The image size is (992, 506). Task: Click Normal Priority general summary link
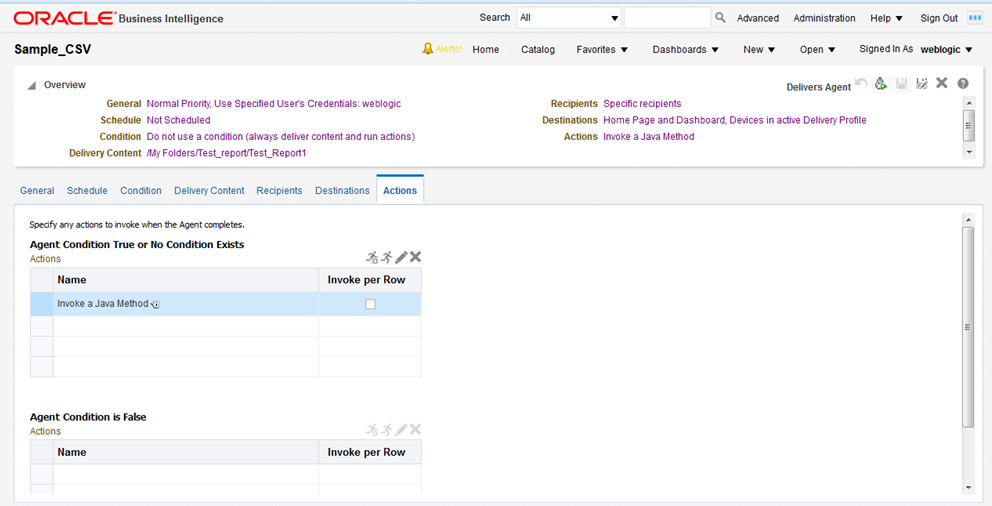[x=274, y=104]
